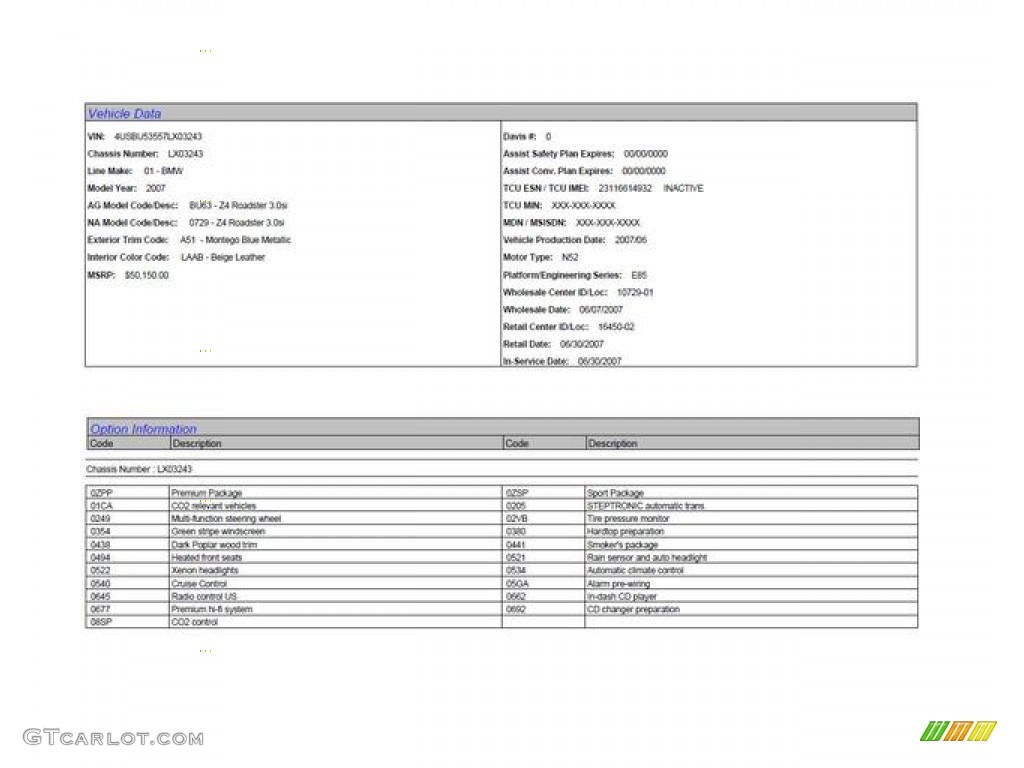Screen dimensions: 1024x768
Task: Select "LAAB - Beige Leather" interior color value
Action: pos(223,257)
